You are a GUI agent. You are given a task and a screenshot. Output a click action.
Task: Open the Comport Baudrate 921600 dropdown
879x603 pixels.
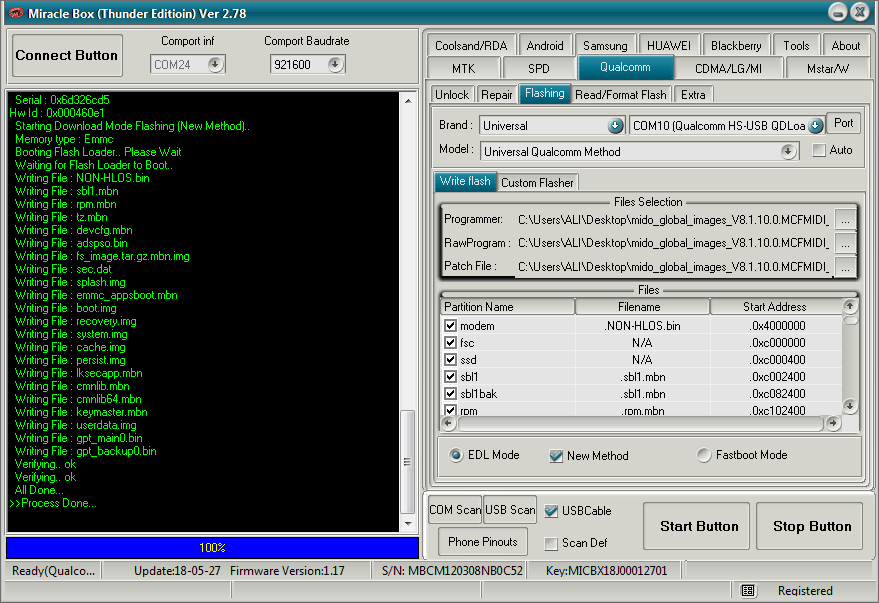(335, 64)
